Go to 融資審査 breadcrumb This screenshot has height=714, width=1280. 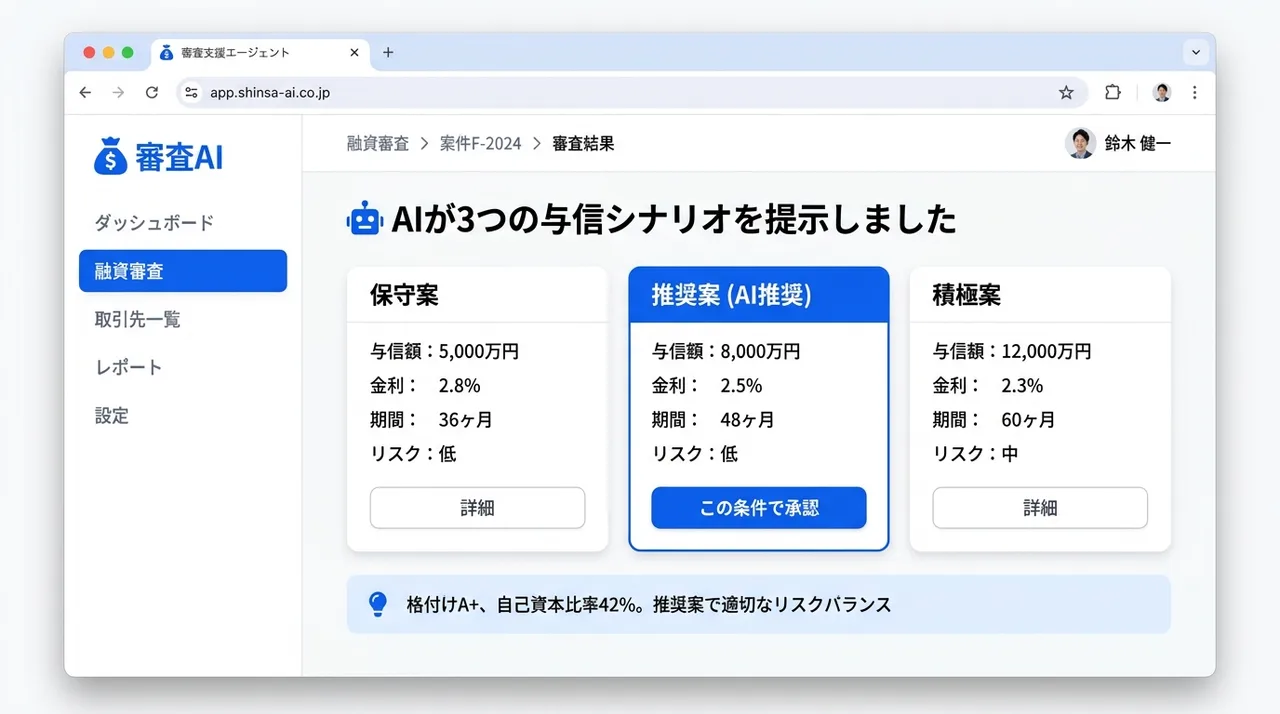pyautogui.click(x=378, y=143)
